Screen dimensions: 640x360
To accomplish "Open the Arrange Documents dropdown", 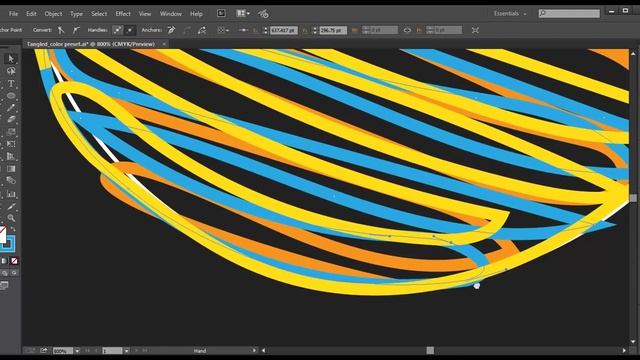I will [243, 13].
